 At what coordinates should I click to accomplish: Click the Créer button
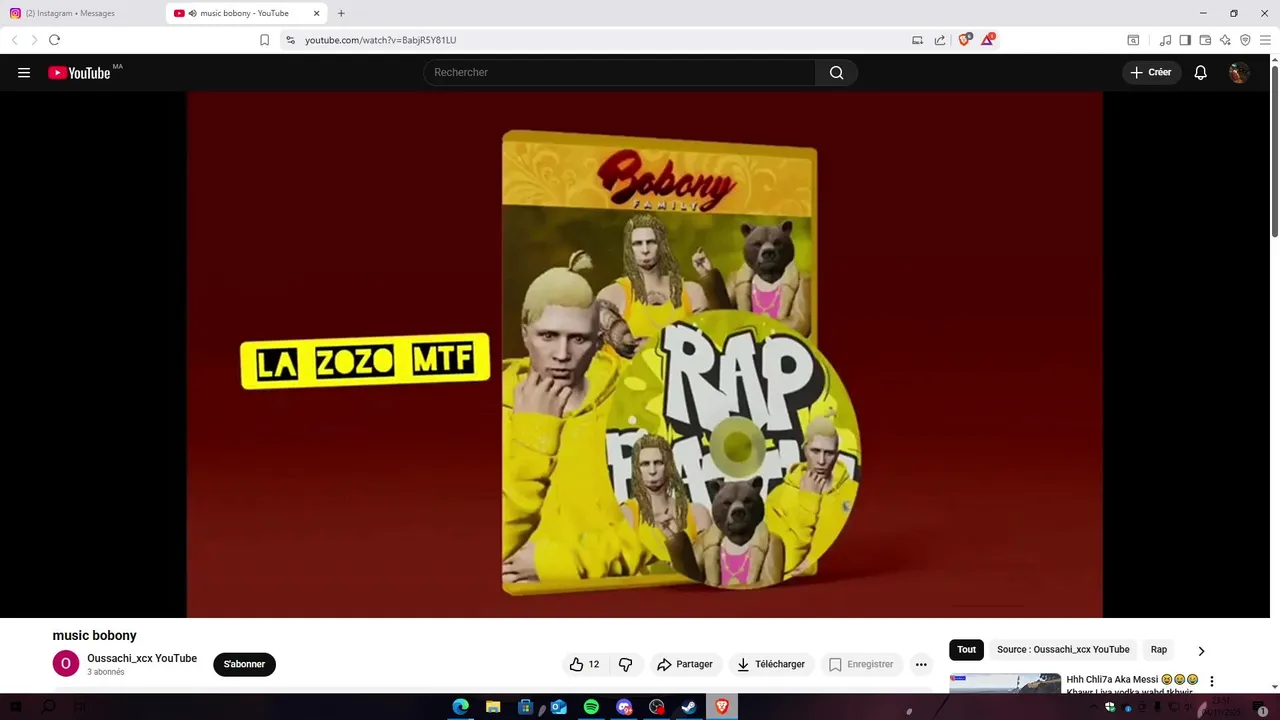1151,72
